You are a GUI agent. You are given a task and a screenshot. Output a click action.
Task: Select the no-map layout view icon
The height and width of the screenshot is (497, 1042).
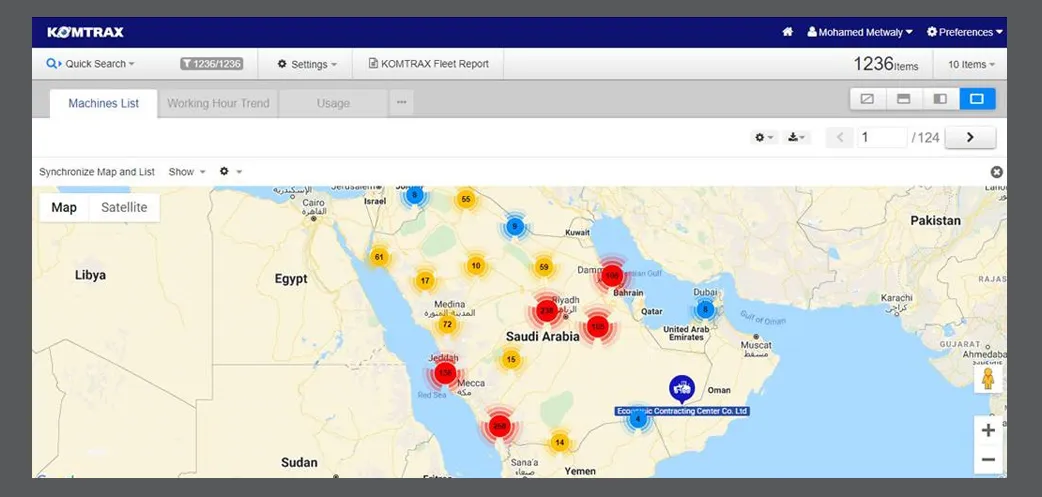point(867,99)
